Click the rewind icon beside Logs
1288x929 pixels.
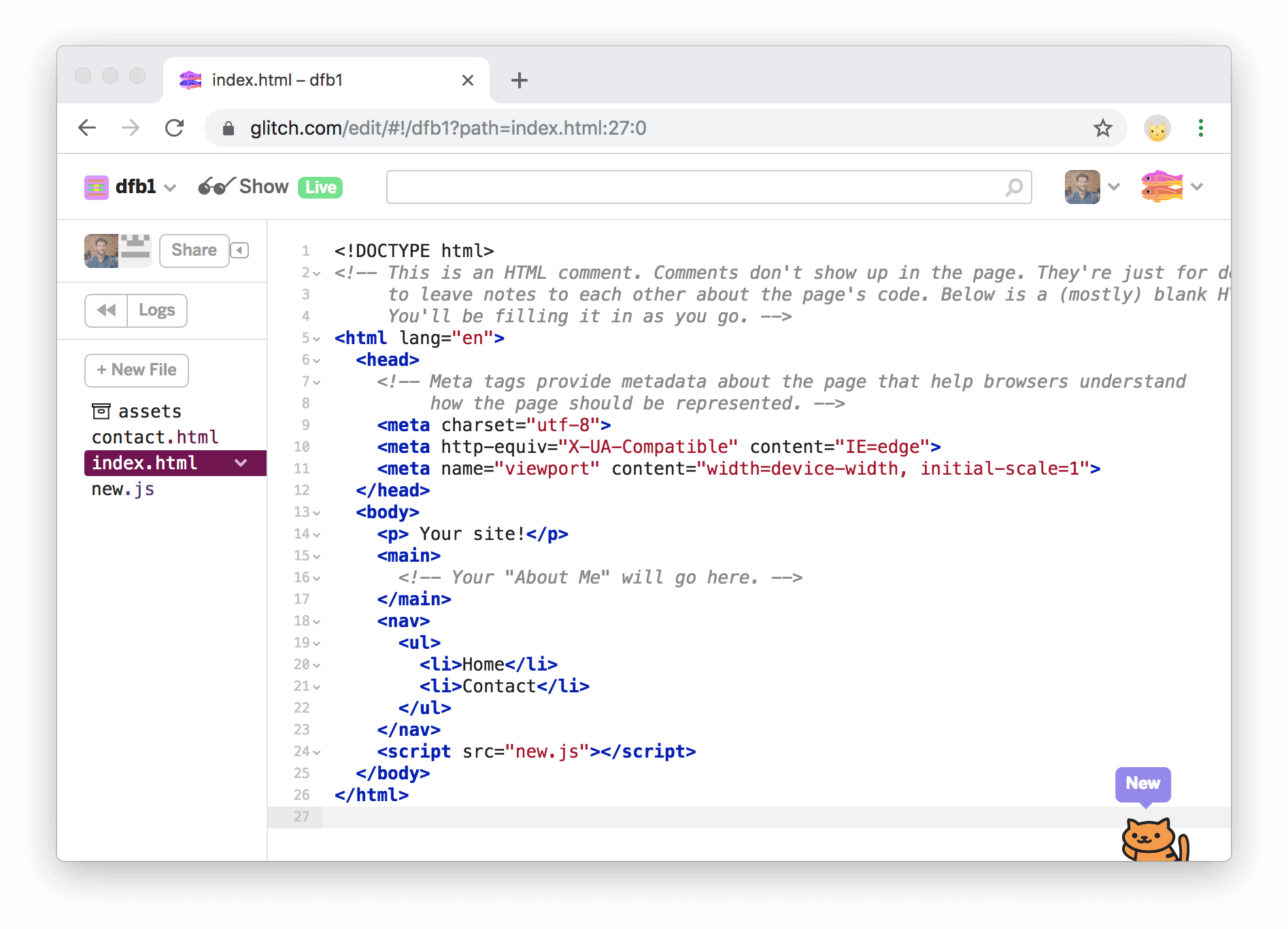tap(106, 311)
